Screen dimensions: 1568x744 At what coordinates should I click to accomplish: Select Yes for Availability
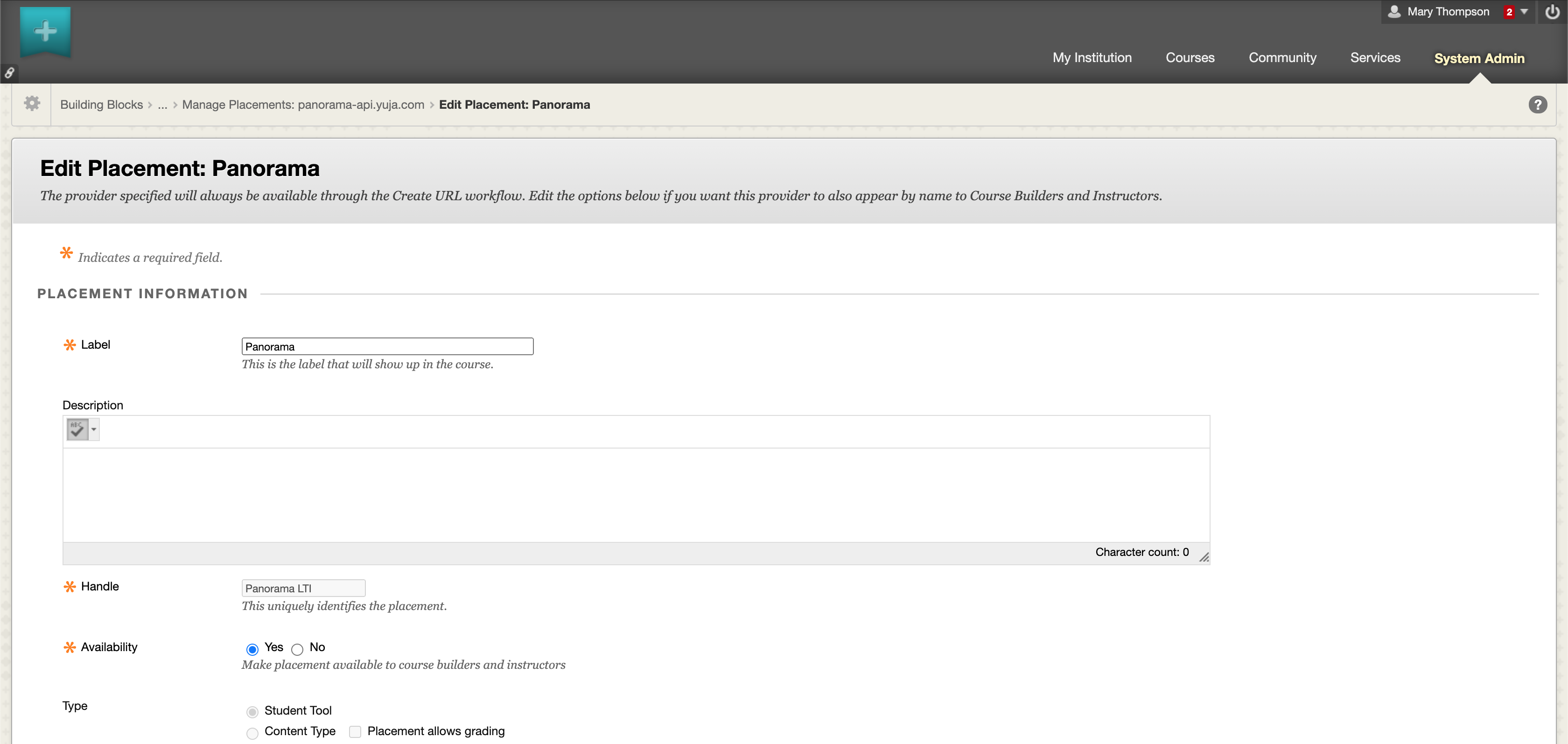[252, 649]
